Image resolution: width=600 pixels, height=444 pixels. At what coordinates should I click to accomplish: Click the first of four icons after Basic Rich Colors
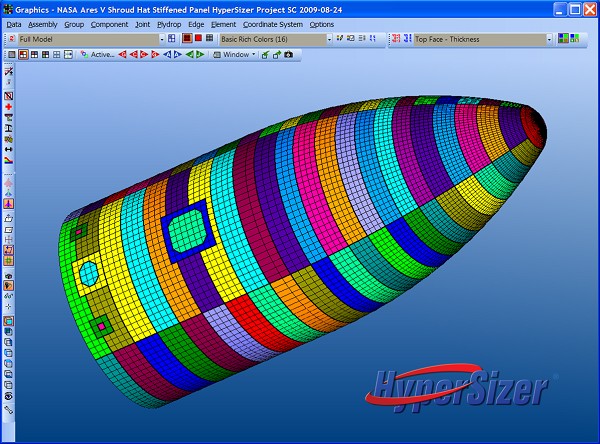(339, 38)
